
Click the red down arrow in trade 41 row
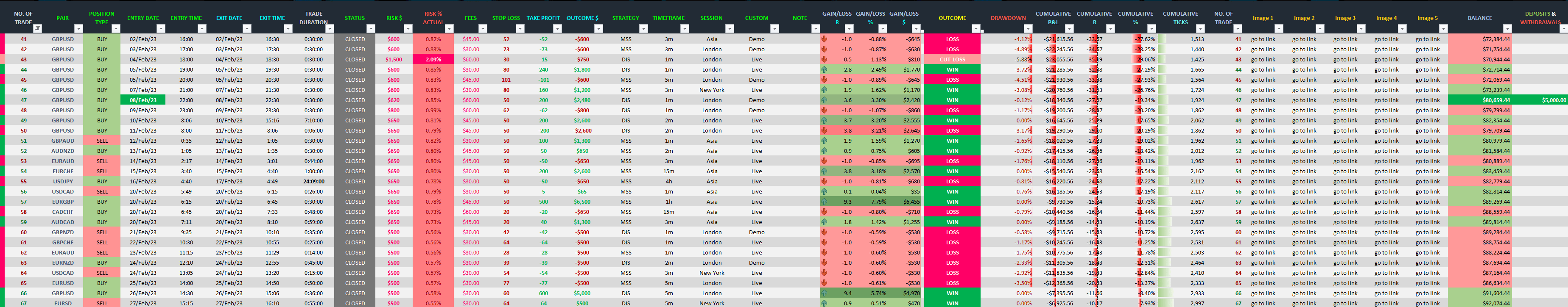(x=824, y=39)
